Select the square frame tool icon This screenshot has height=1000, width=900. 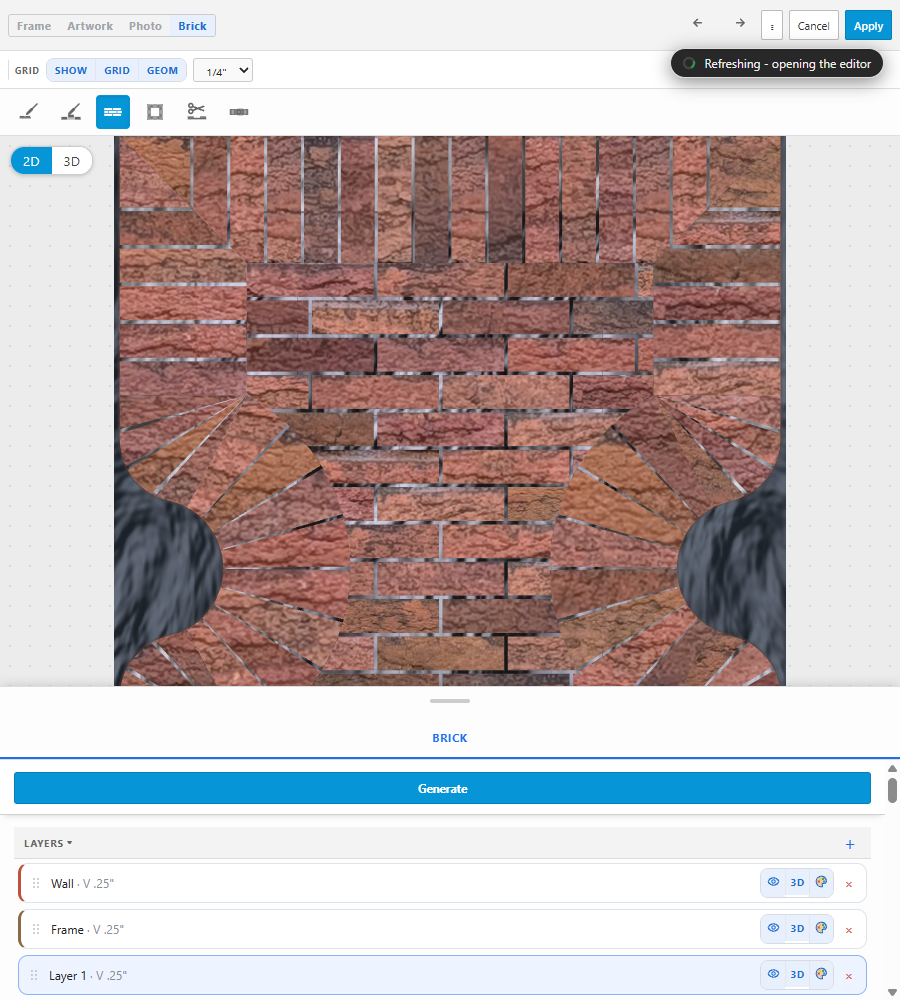click(155, 112)
